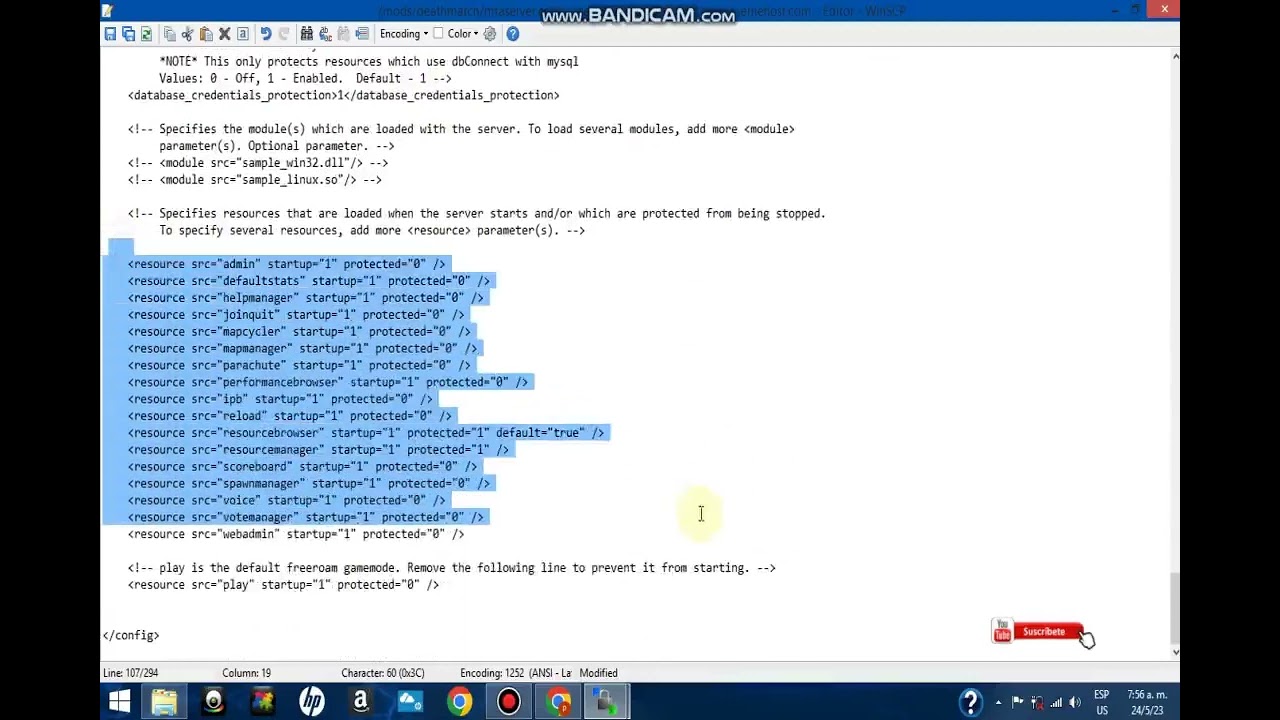Viewport: 1280px width, 720px height.
Task: Click the resource src="parachute" line
Action: click(299, 365)
